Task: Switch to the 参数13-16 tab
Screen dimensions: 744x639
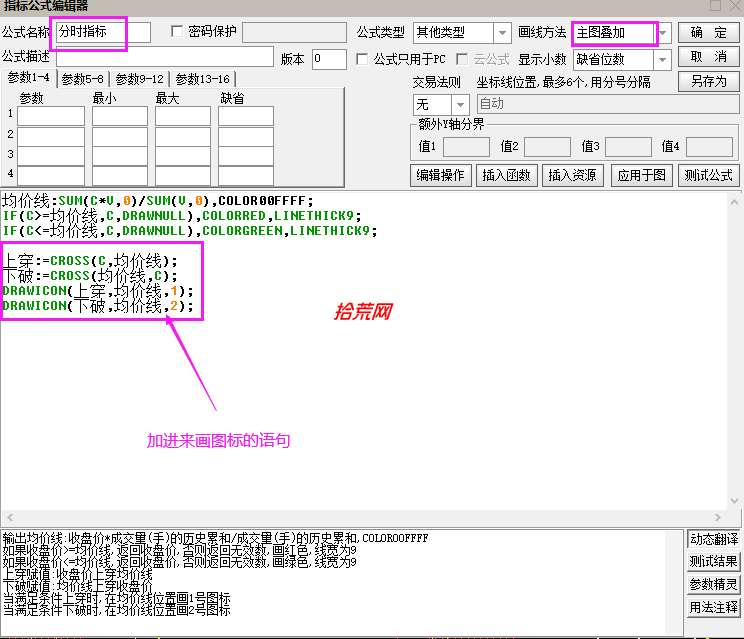Action: (203, 79)
